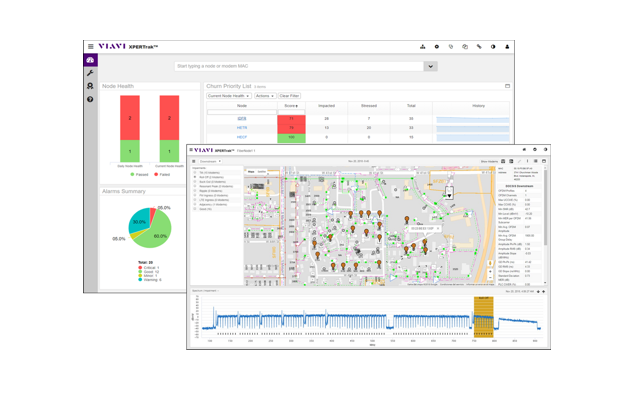Open the HETN node link
The image size is (640, 400).
(x=242, y=128)
